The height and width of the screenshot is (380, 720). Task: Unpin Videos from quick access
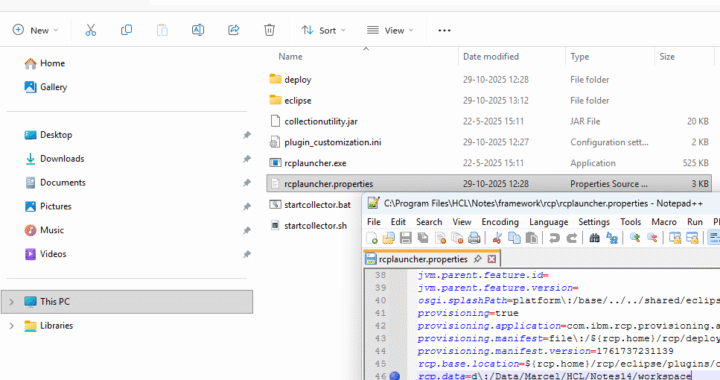pos(247,254)
